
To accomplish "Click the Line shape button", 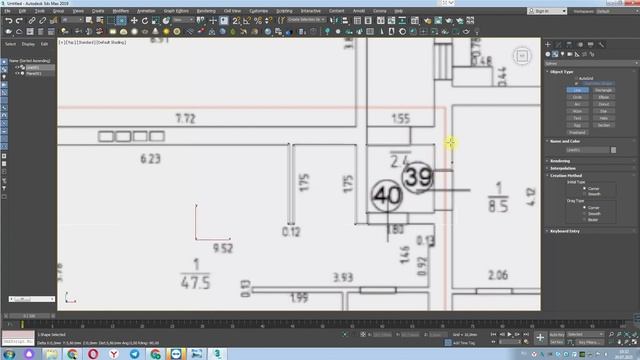I will pyautogui.click(x=577, y=90).
